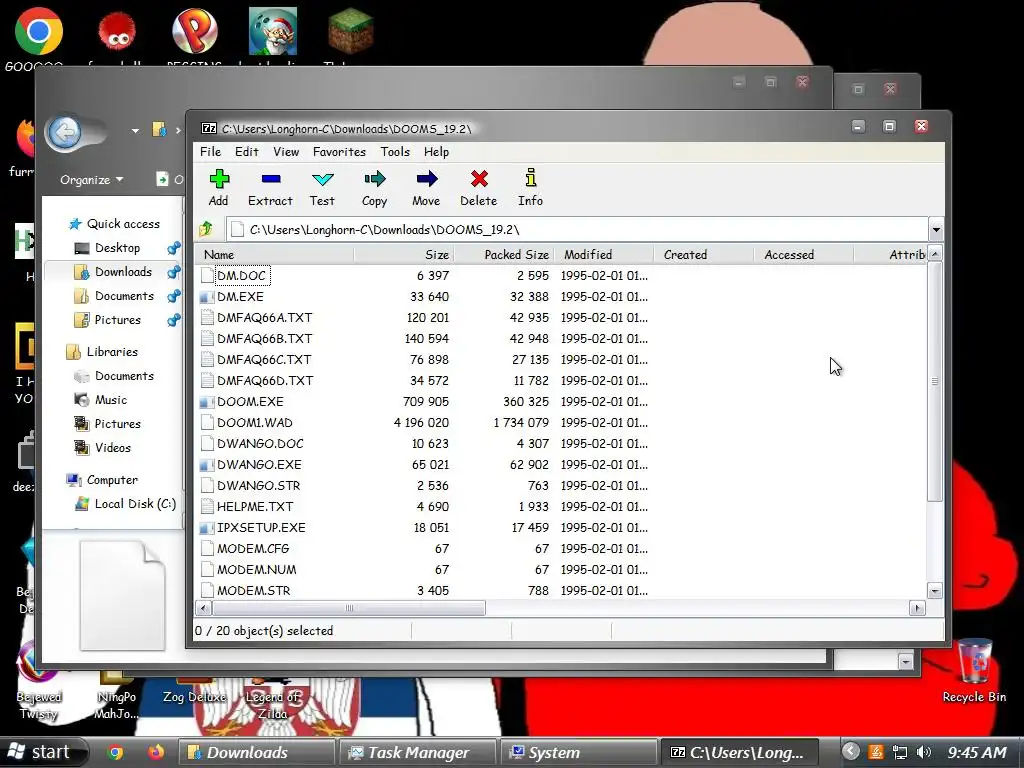Launch Firefox from taskbar quick launch

click(x=155, y=752)
